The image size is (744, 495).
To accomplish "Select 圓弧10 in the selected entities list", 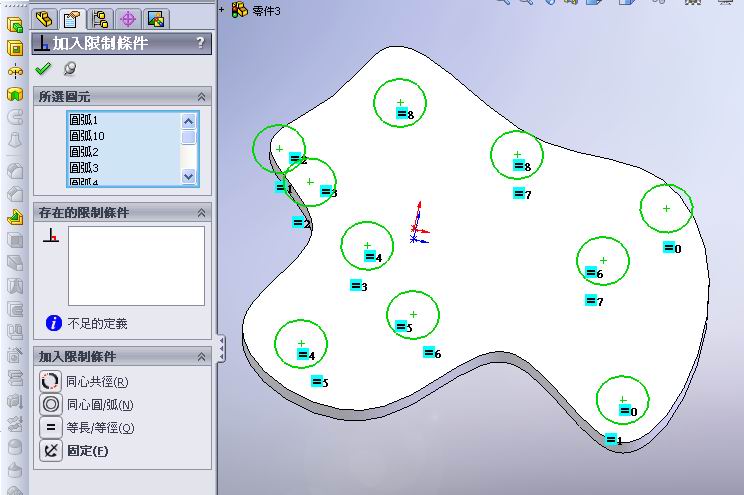I will point(86,135).
